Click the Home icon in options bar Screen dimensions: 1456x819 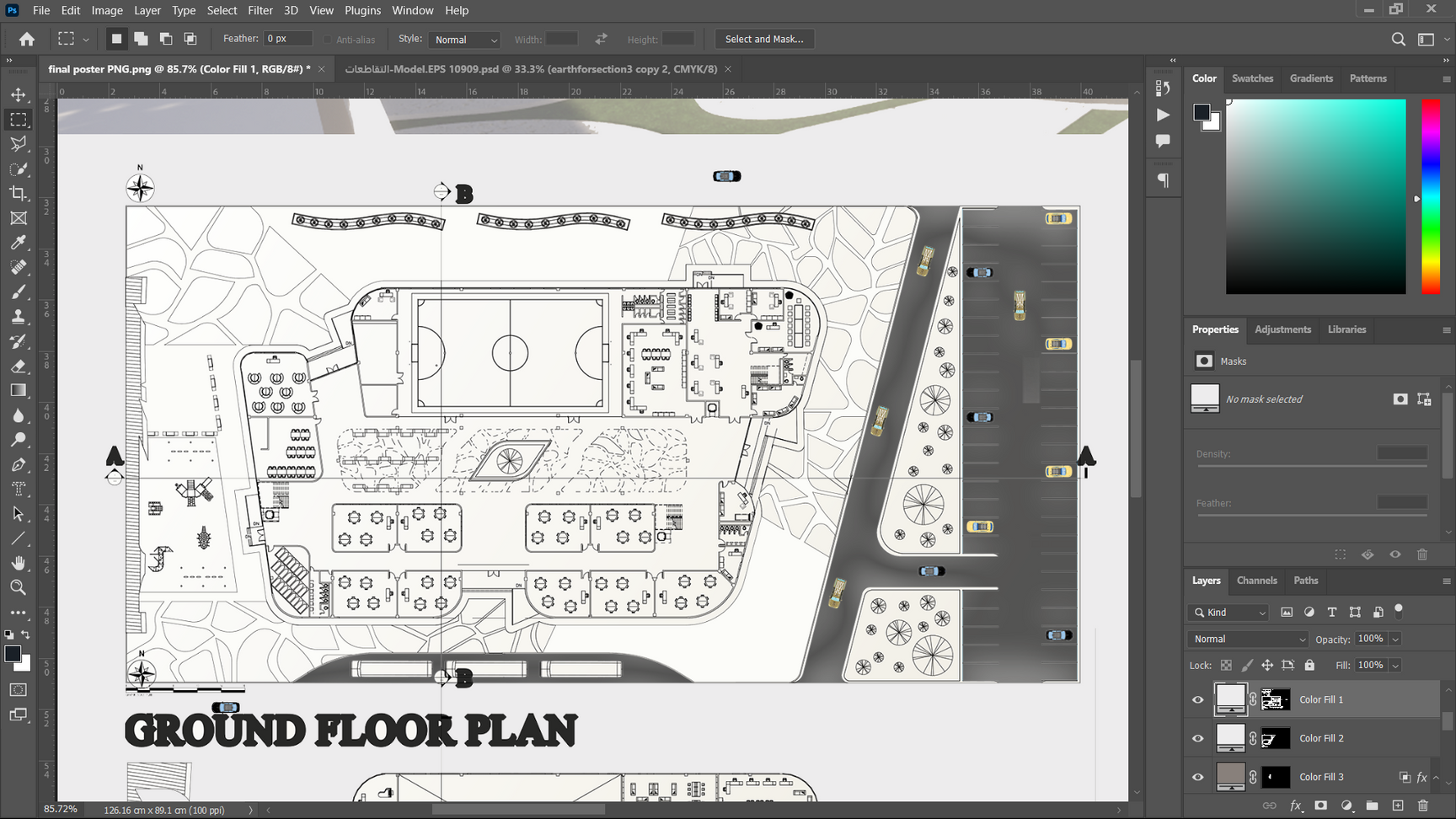[x=27, y=39]
